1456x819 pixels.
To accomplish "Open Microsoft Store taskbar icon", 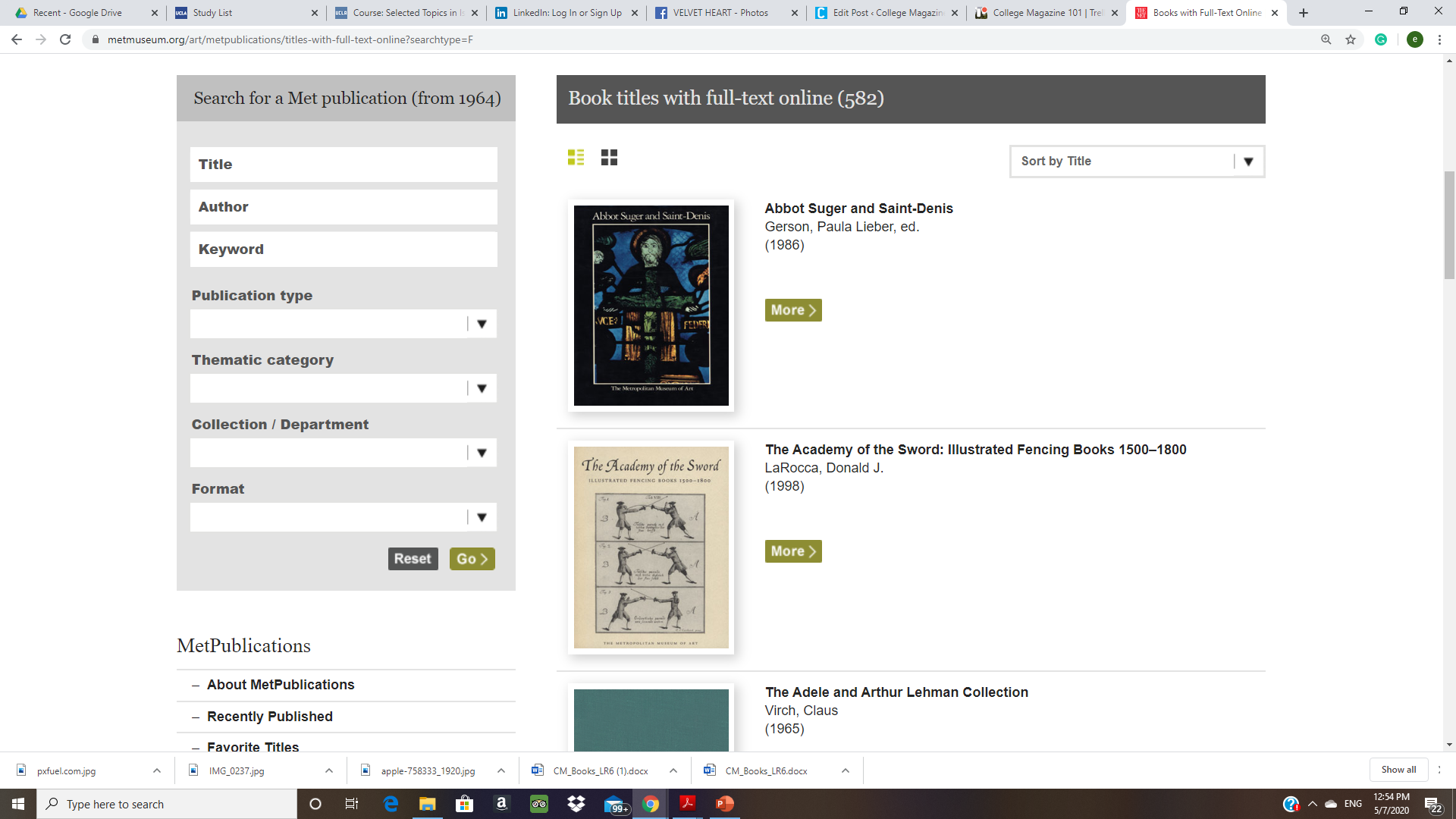I will 464,804.
